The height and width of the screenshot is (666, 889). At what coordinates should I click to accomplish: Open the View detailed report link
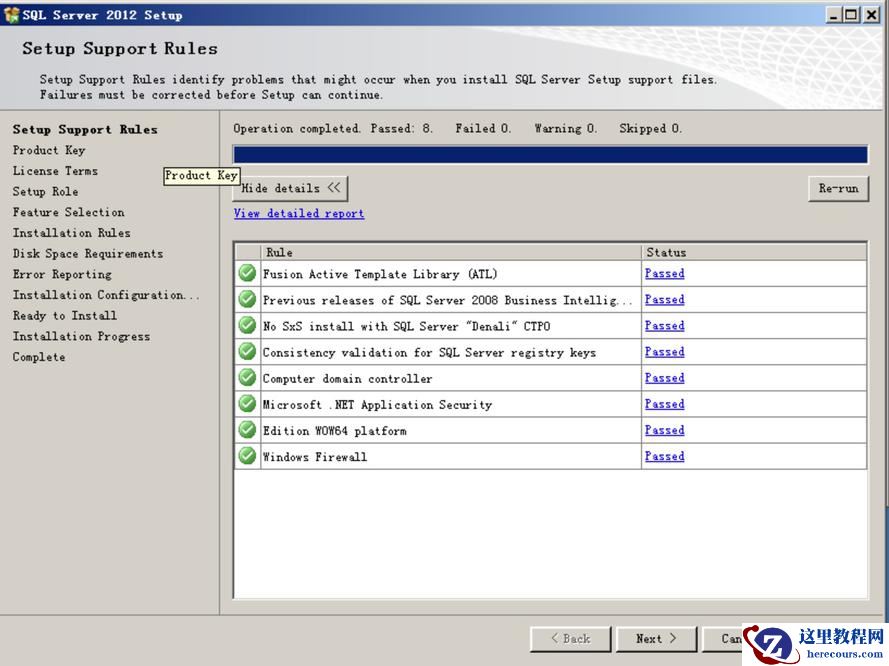pos(298,214)
